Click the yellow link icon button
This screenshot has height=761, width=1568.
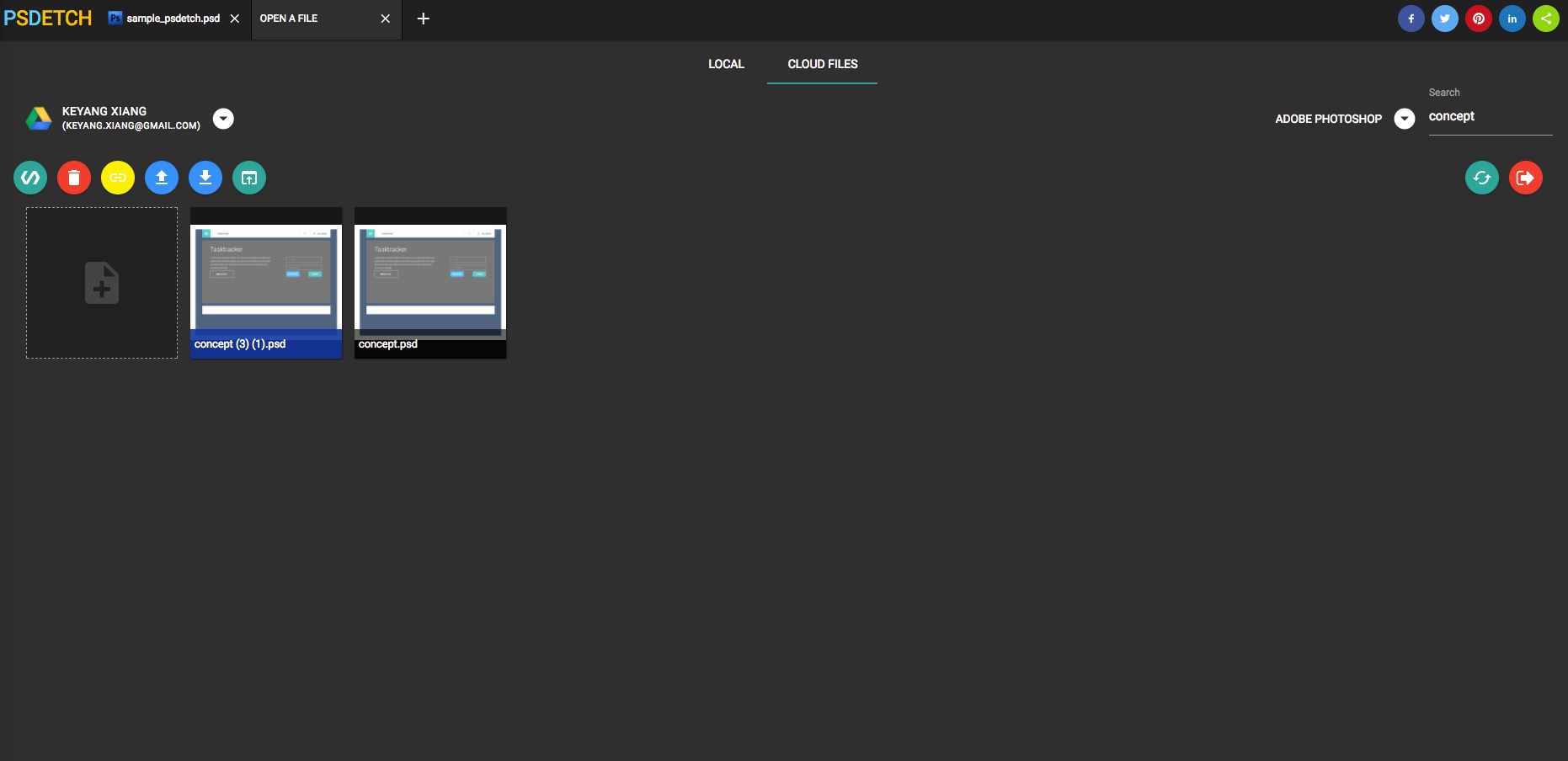[x=118, y=178]
